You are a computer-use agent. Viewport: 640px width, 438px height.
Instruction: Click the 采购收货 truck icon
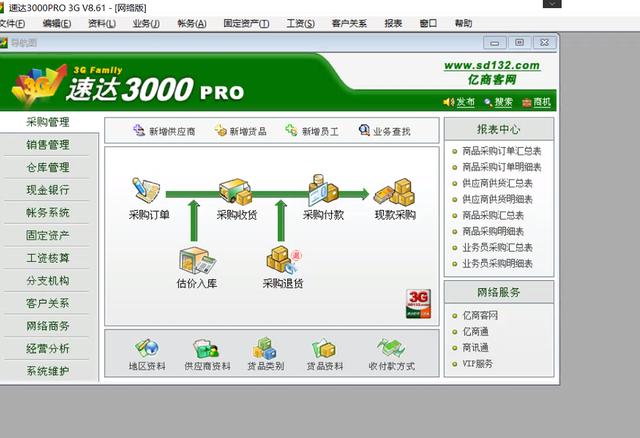236,191
